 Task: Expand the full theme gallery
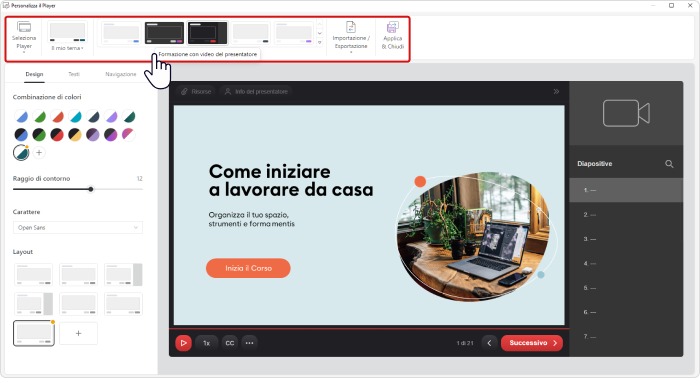pyautogui.click(x=320, y=42)
